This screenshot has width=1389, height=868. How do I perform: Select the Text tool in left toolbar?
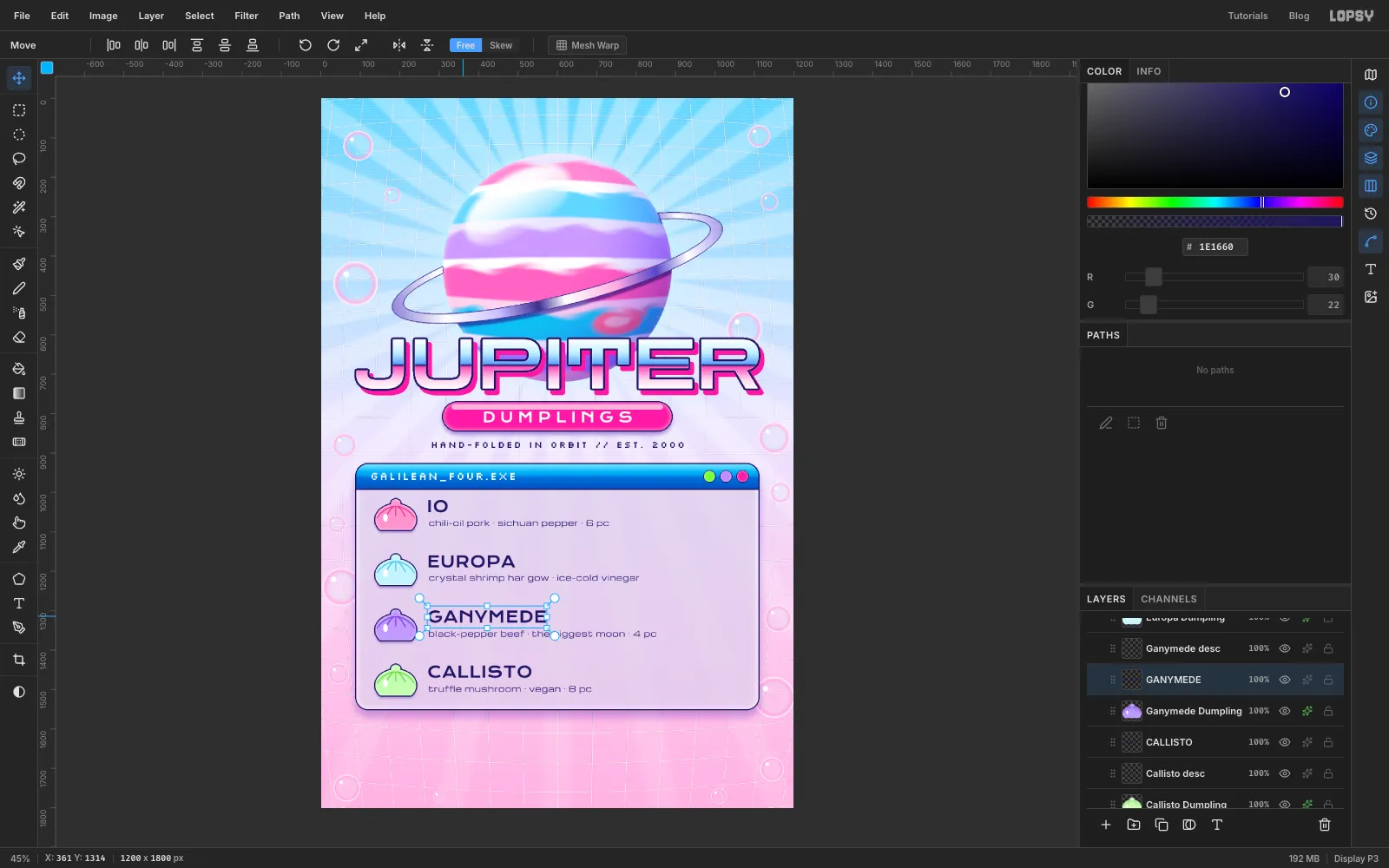pos(19,603)
